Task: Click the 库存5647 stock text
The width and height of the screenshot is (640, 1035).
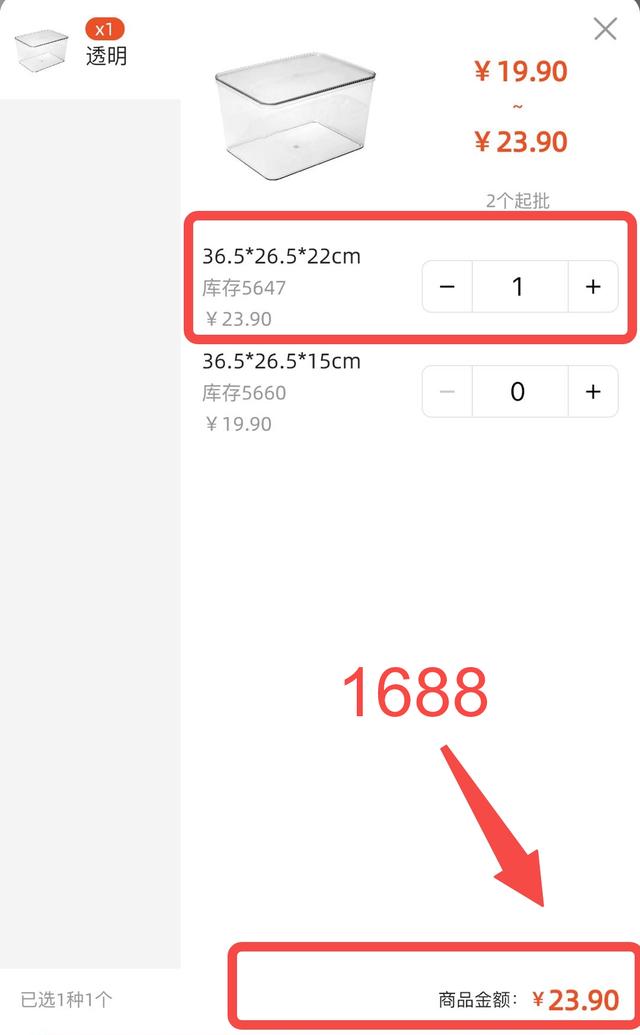Action: [244, 288]
